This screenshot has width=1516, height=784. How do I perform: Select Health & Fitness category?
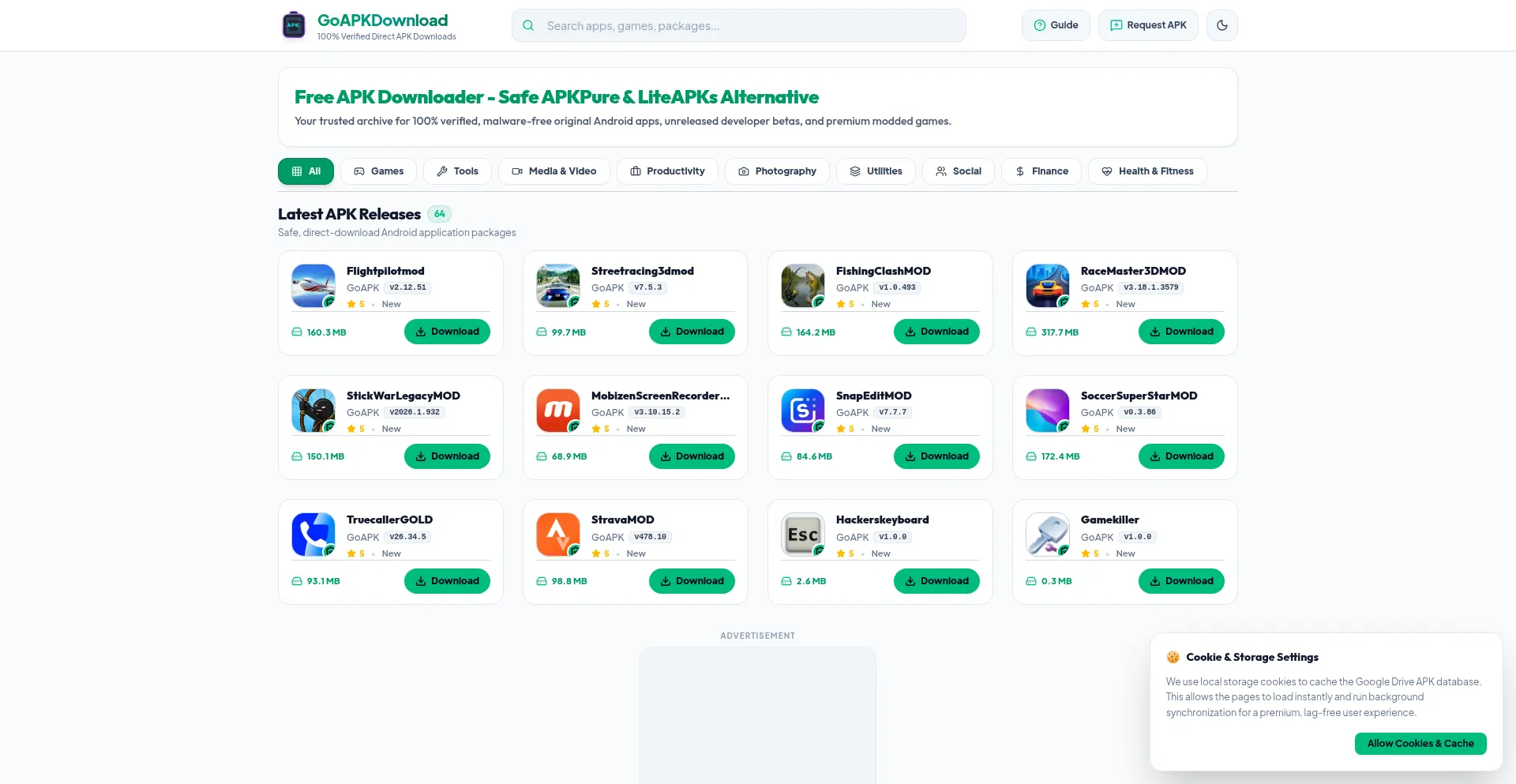coord(1147,171)
